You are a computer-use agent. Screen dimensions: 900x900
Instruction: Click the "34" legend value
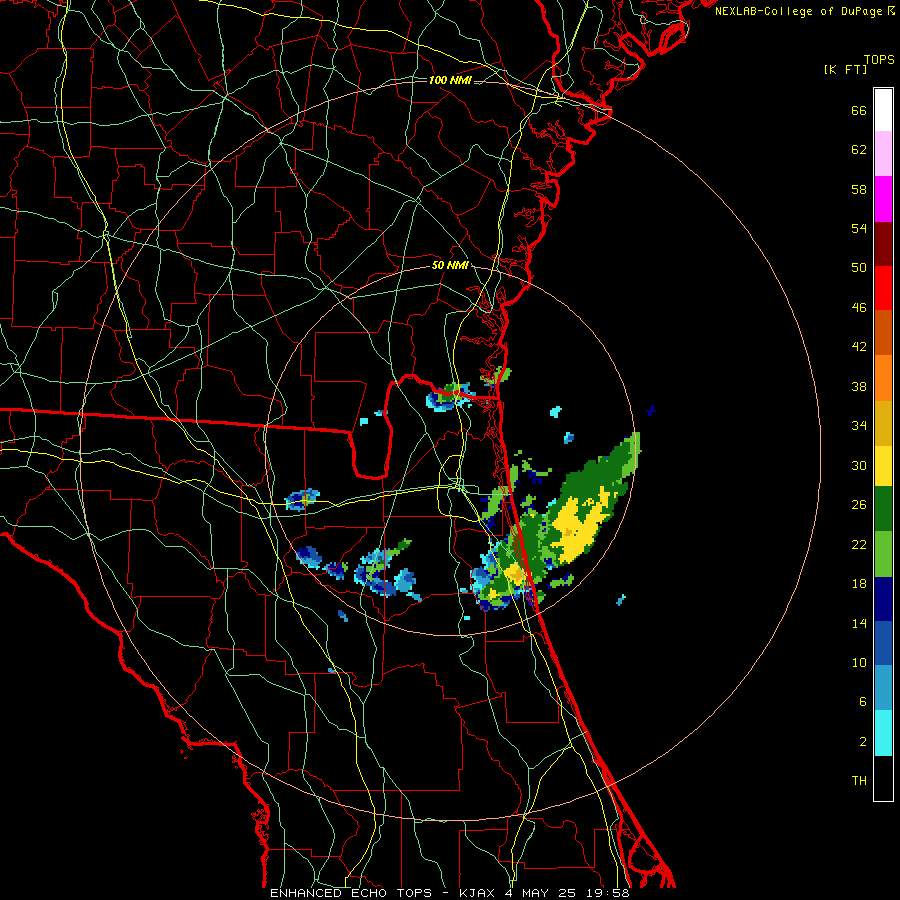click(x=859, y=426)
